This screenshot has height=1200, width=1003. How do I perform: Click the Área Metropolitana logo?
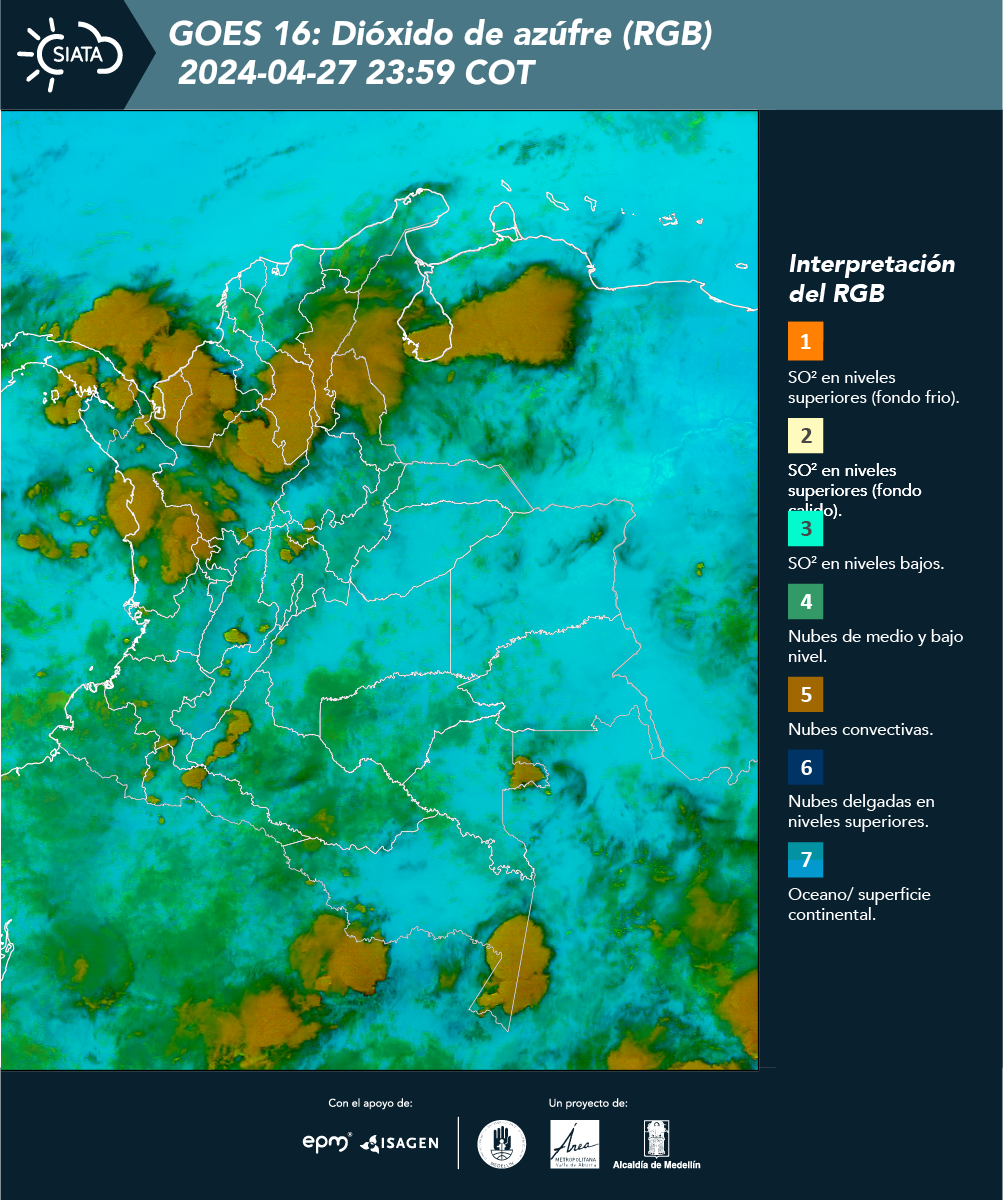tap(575, 1144)
